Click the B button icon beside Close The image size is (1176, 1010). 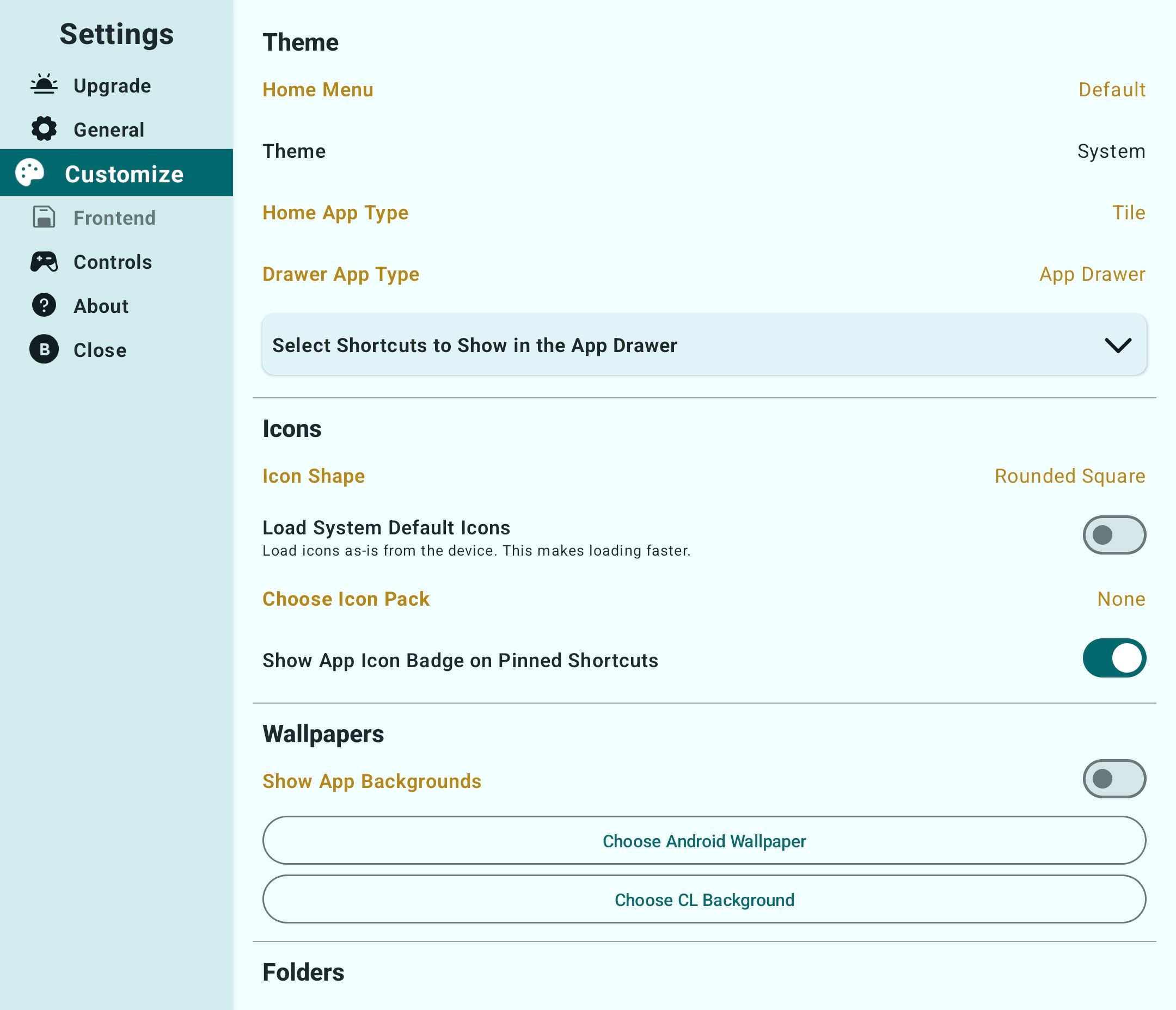point(44,349)
